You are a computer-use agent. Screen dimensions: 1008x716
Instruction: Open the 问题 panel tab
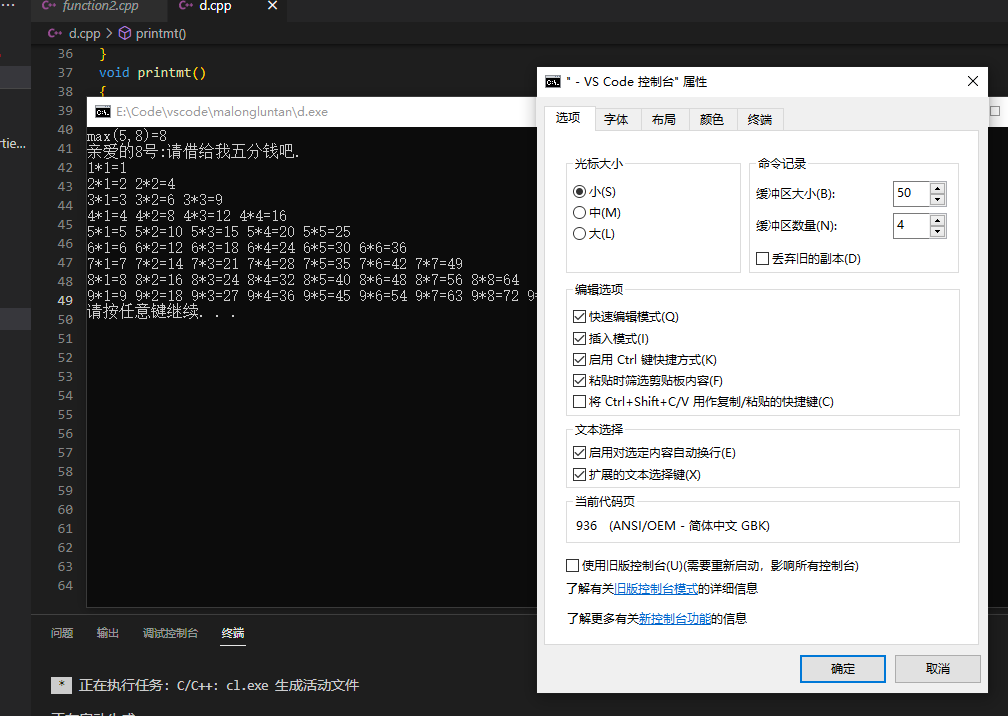62,633
